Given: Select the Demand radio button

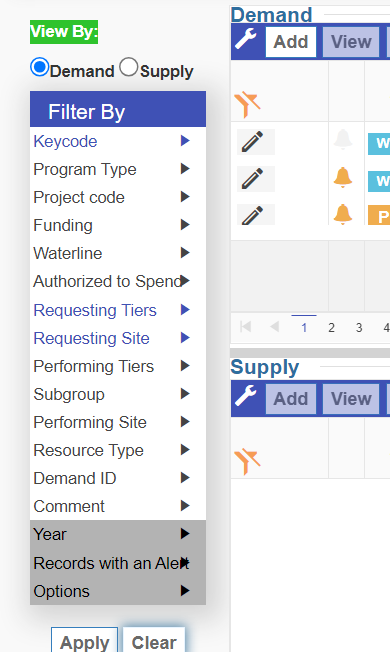Looking at the screenshot, I should (x=40, y=67).
